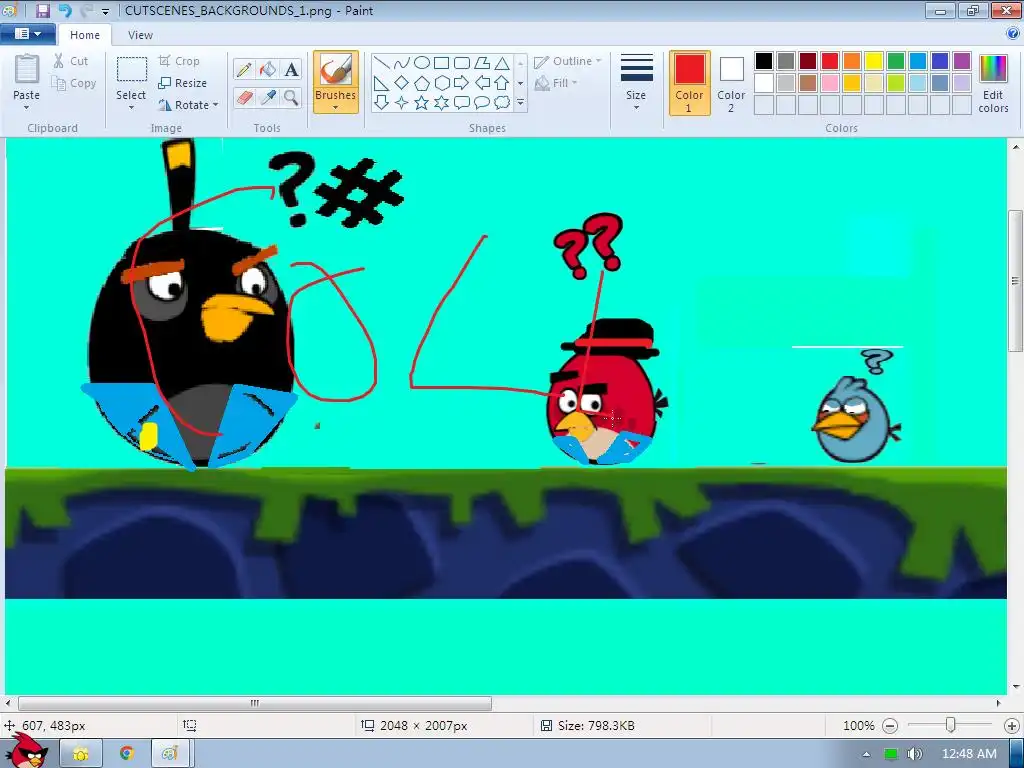The image size is (1024, 768).
Task: Choose the Rectangle shape
Action: [x=441, y=63]
